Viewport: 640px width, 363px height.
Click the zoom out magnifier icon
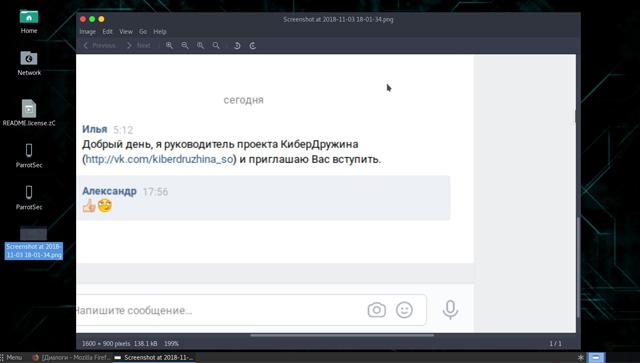point(185,45)
